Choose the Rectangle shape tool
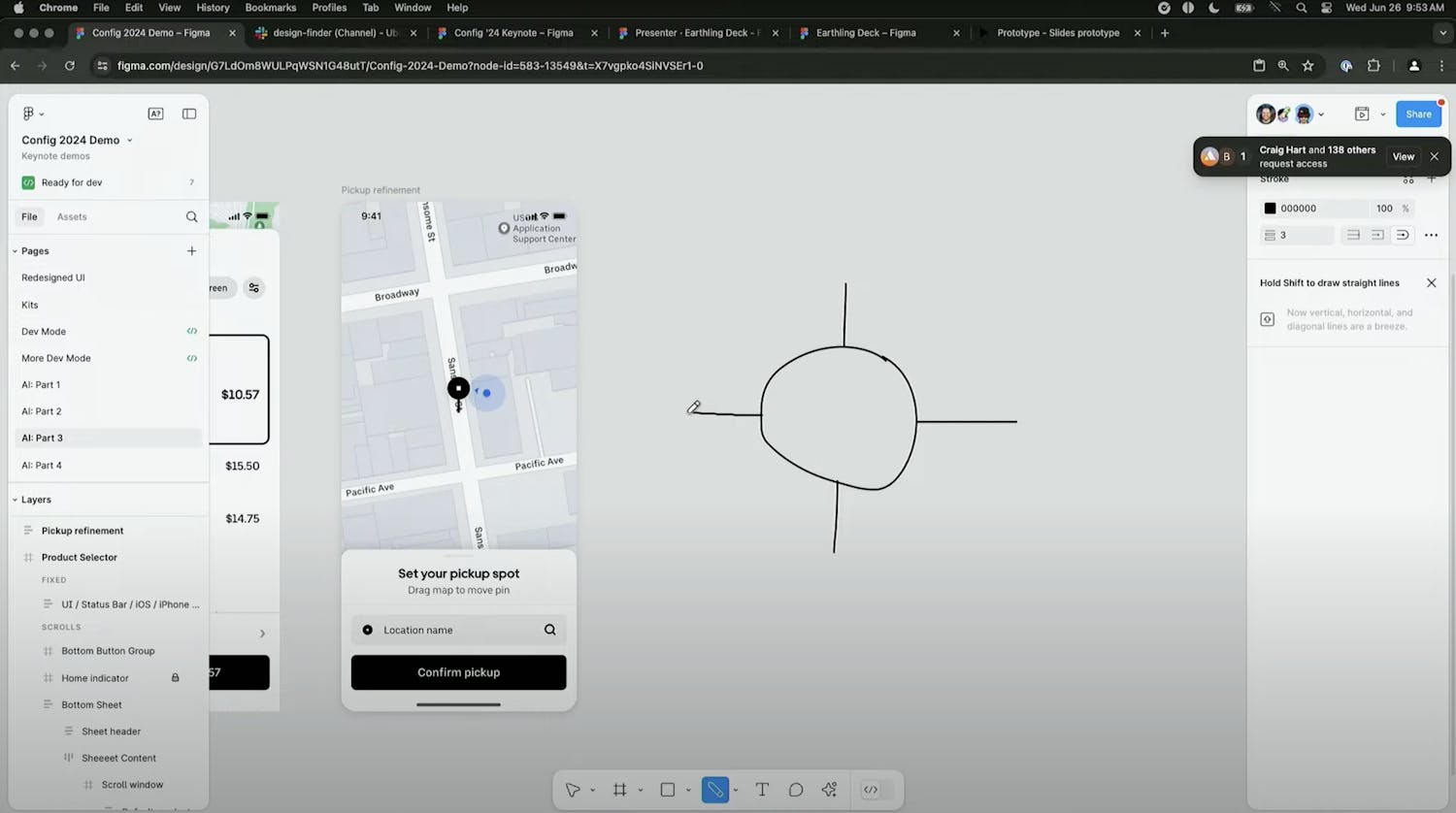 click(x=668, y=790)
